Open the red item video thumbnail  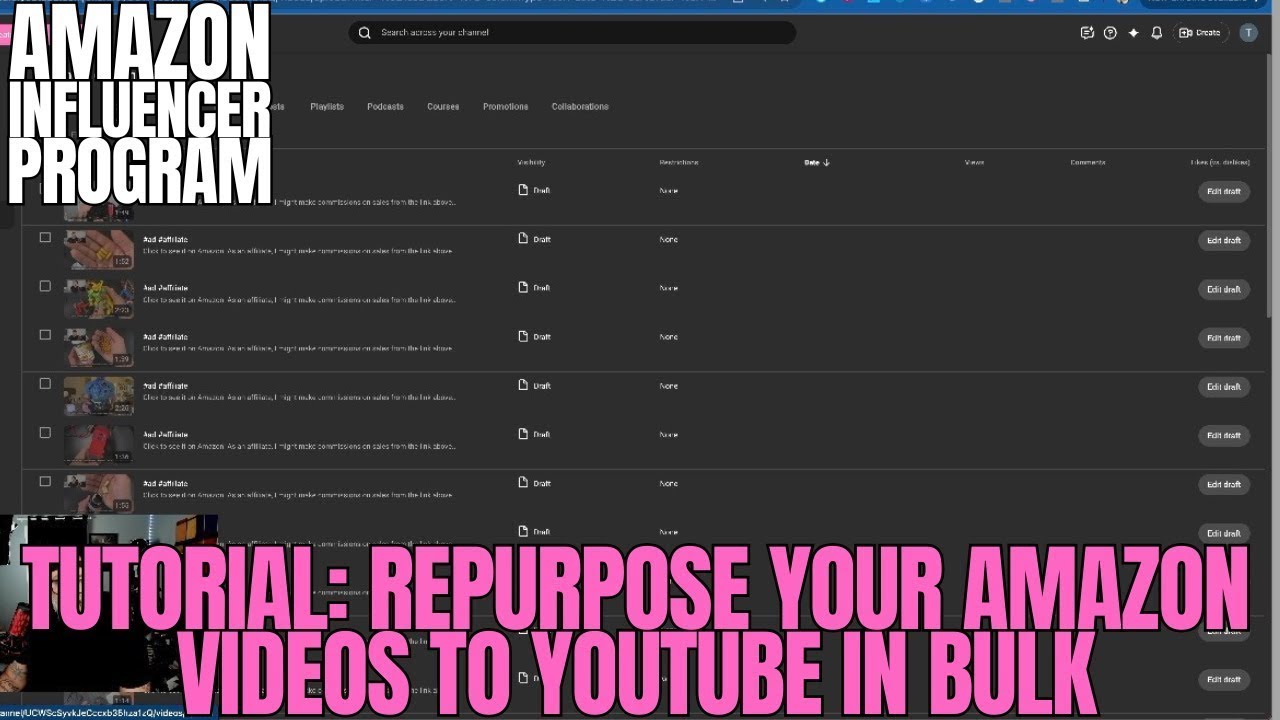click(99, 445)
